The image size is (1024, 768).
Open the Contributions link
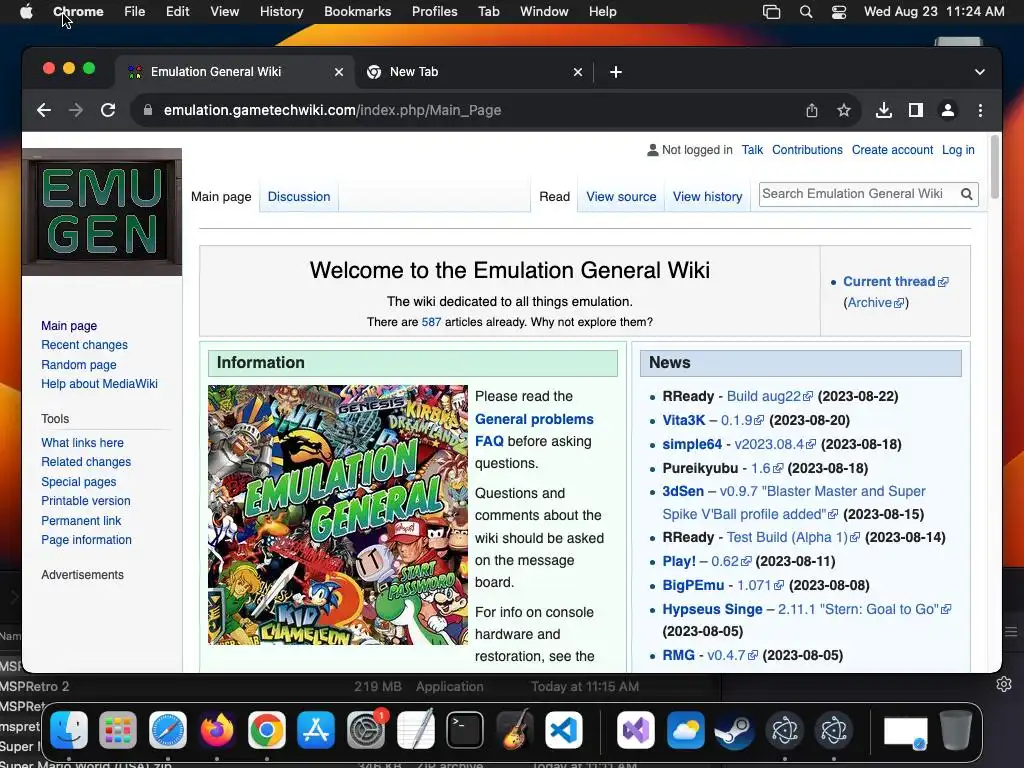(807, 150)
